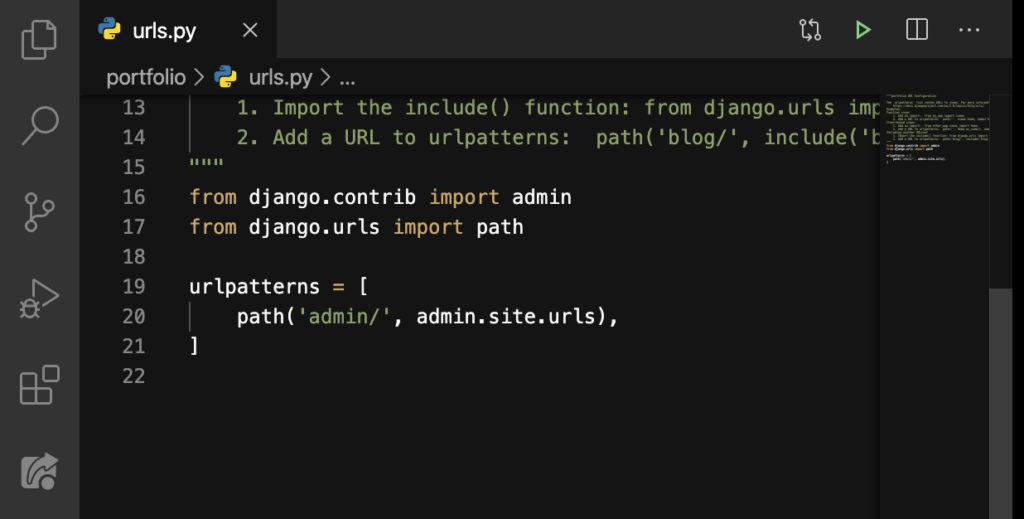1024x519 pixels.
Task: Open the More Actions ellipsis menu
Action: 969,30
